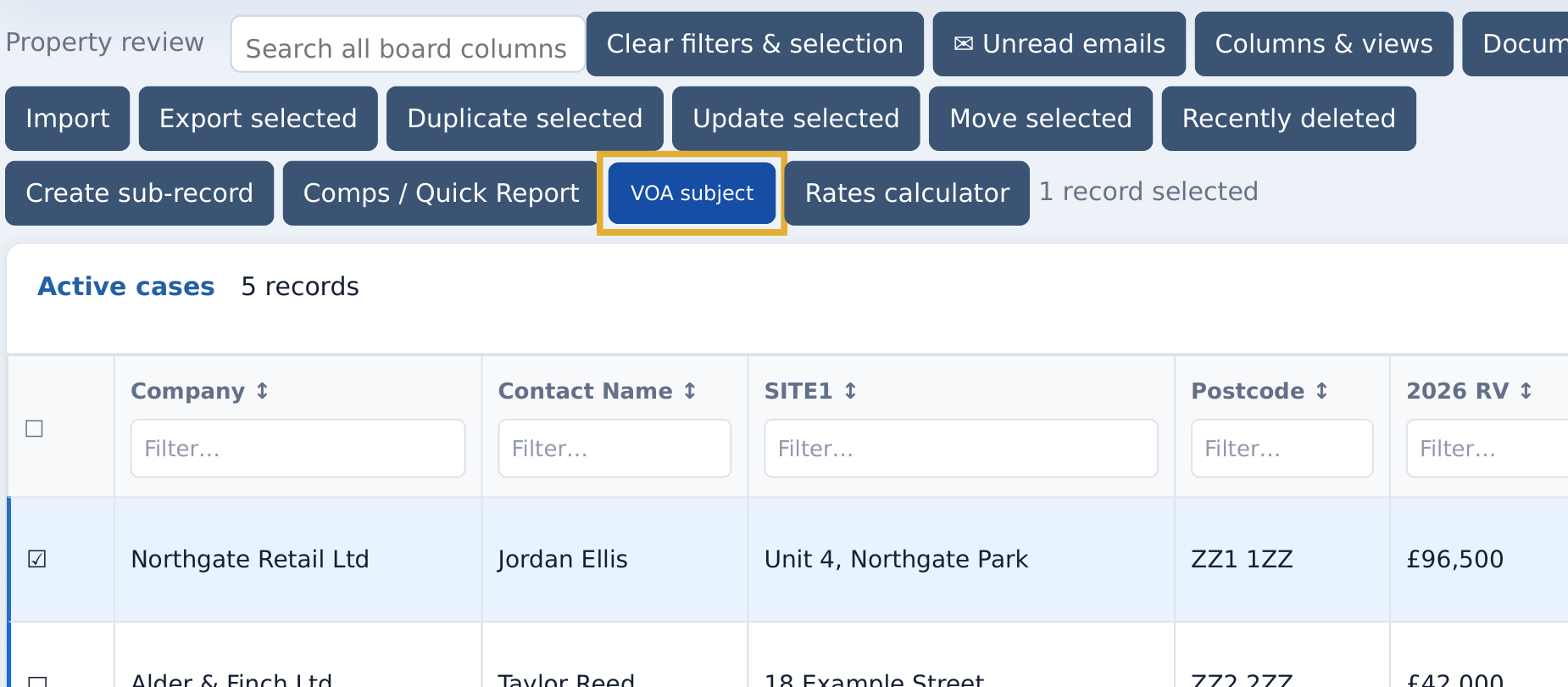Viewport: 1568px width, 687px height.
Task: Click the Import button
Action: [x=68, y=119]
